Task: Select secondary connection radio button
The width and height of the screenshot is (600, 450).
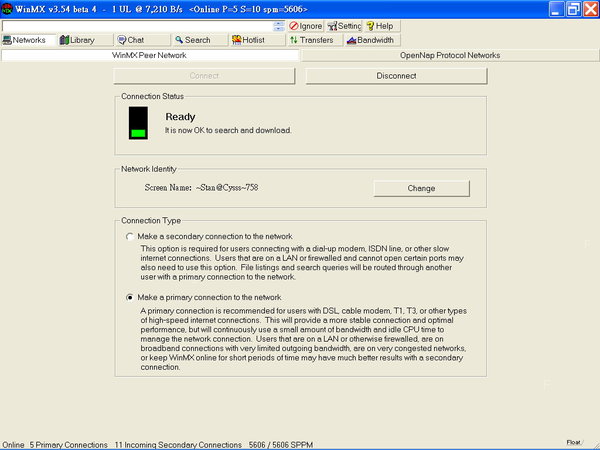Action: coord(130,236)
